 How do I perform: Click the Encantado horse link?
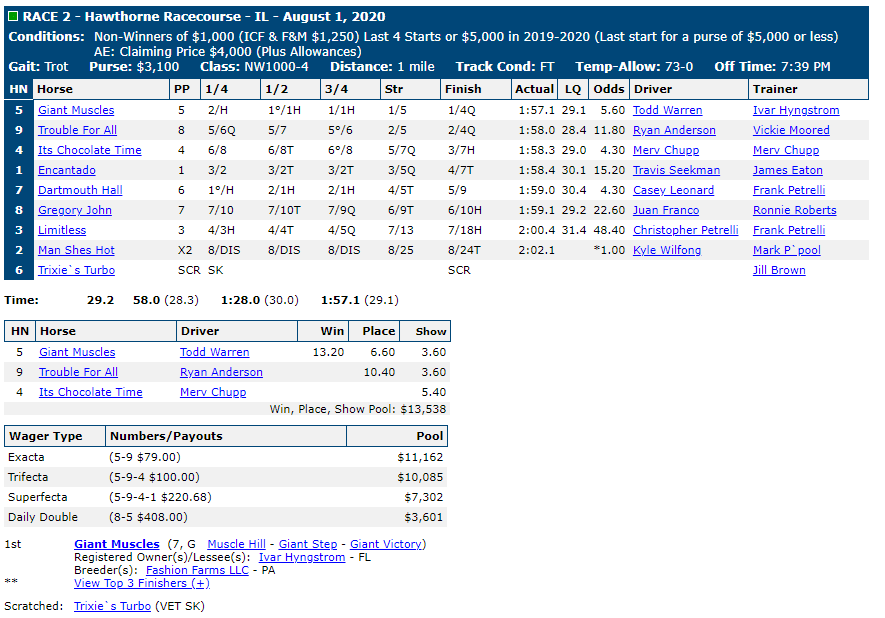tap(67, 170)
